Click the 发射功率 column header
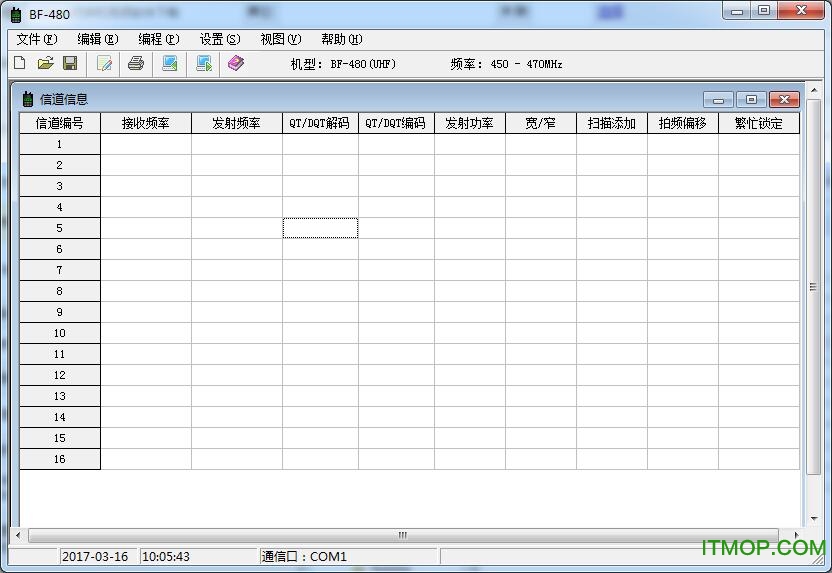This screenshot has width=832, height=573. pyautogui.click(x=469, y=123)
